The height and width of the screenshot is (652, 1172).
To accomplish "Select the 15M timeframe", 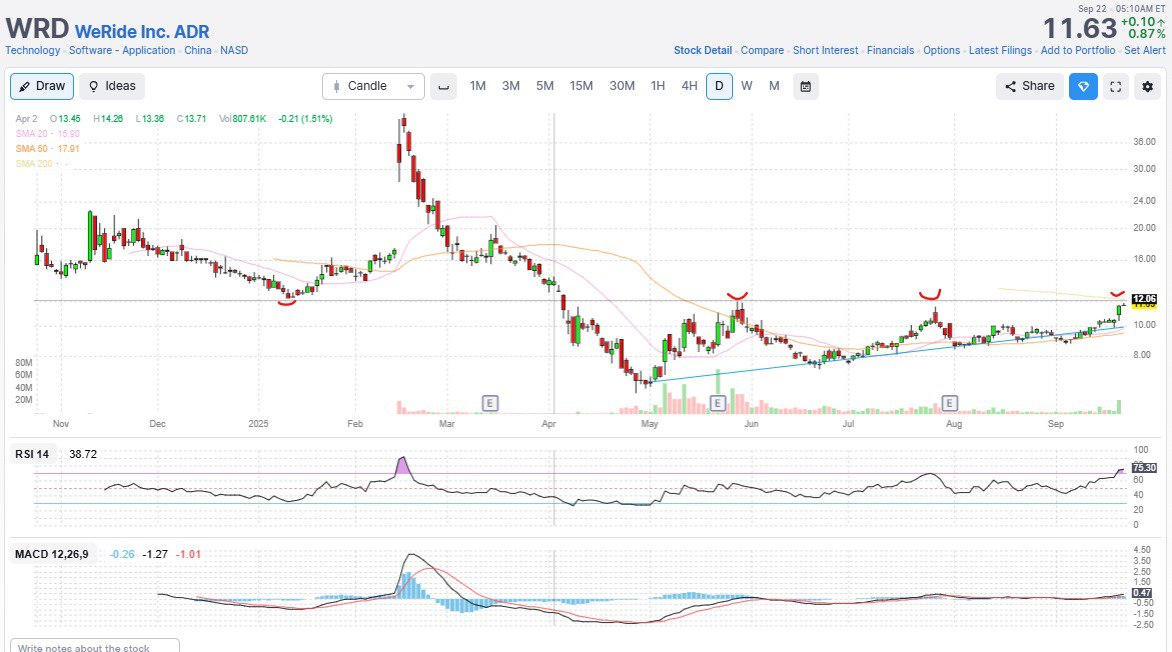I will pos(581,86).
